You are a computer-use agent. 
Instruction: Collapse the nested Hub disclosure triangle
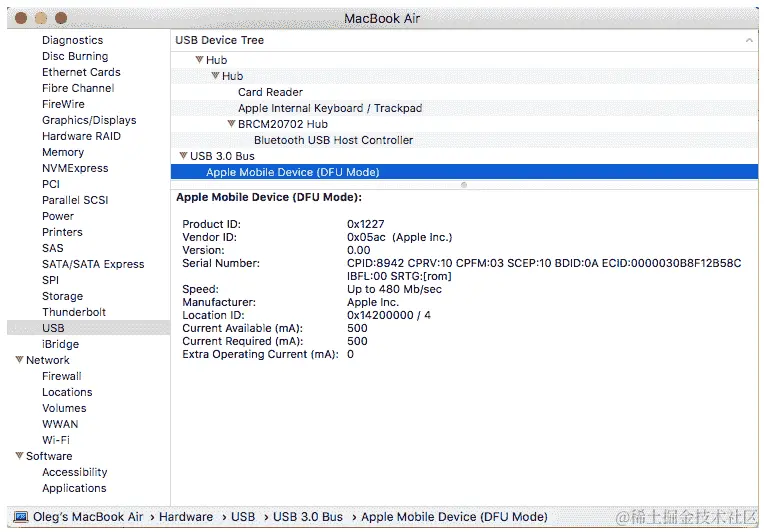[215, 76]
